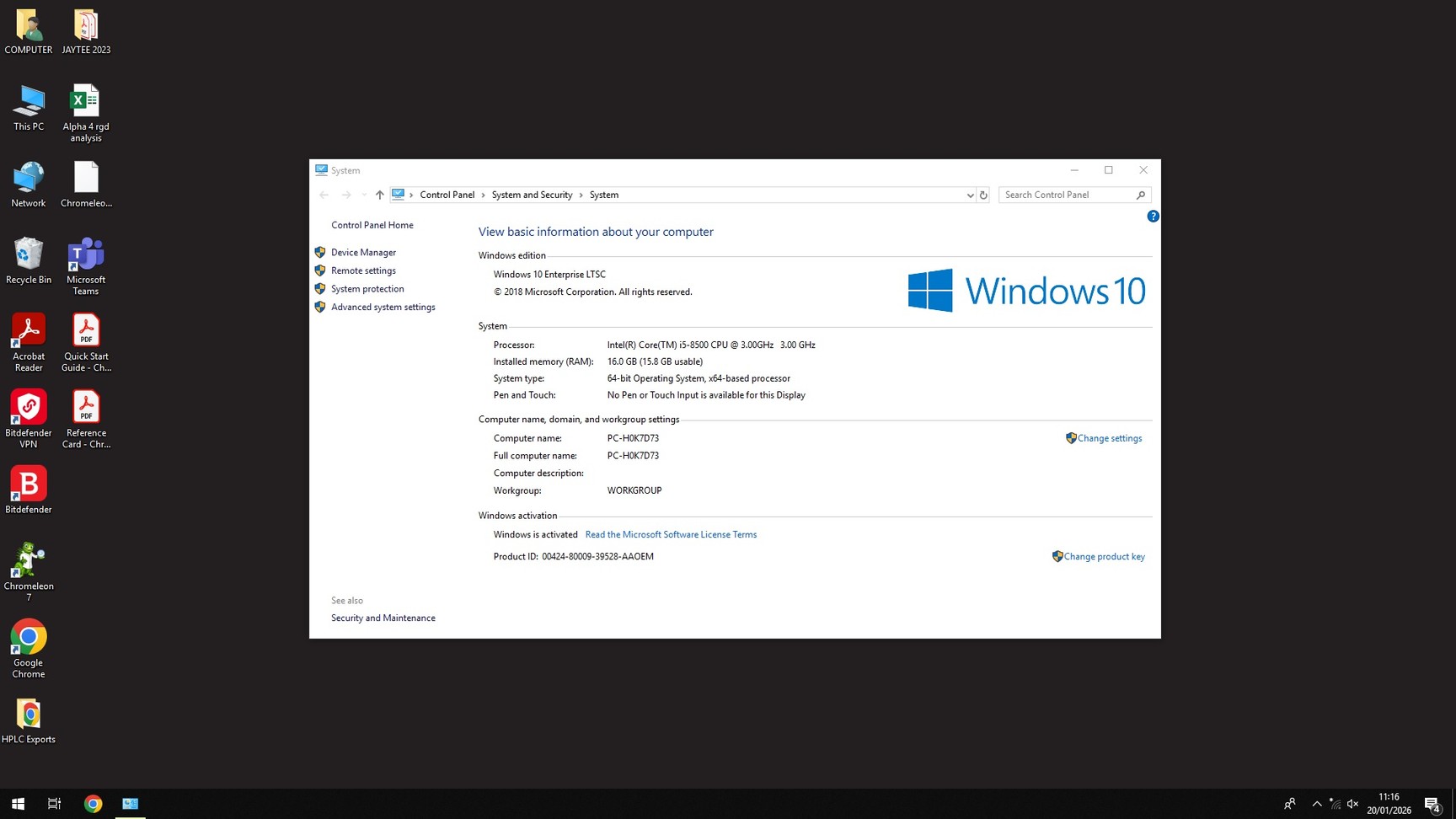The image size is (1456, 819).
Task: Click the Search Control Panel field
Action: 1068,195
